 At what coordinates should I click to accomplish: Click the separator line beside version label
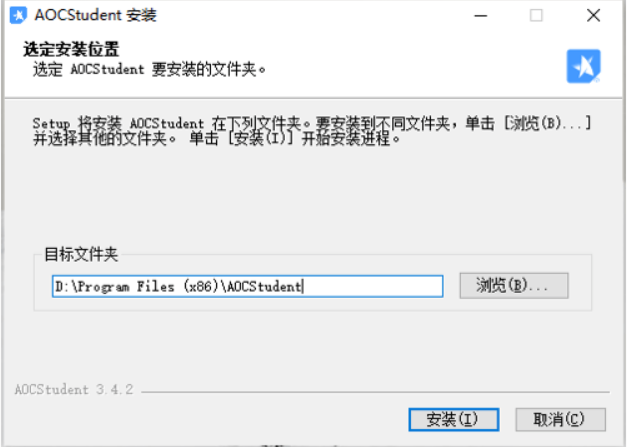point(375,392)
